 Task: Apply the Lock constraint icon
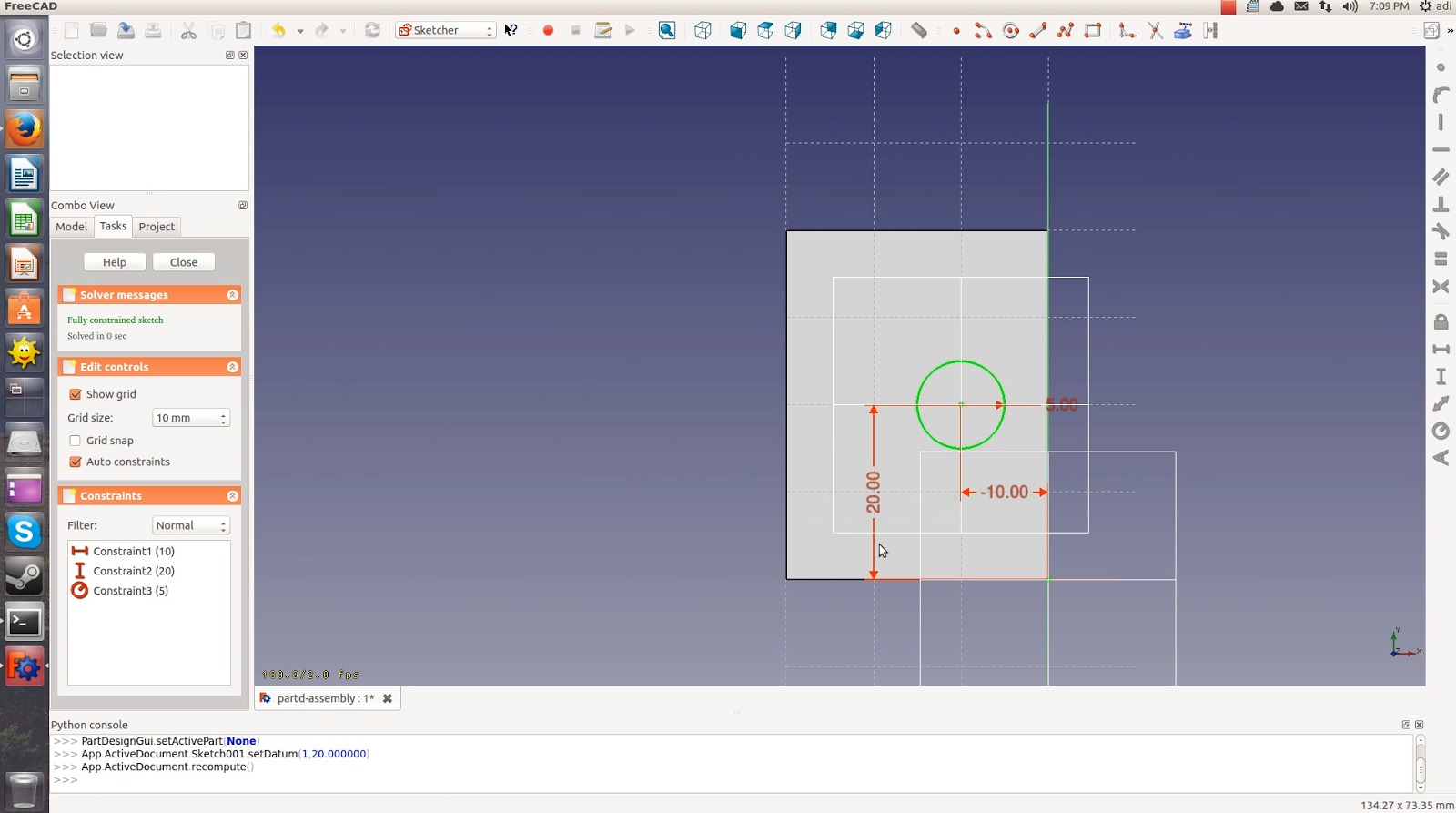[1441, 321]
